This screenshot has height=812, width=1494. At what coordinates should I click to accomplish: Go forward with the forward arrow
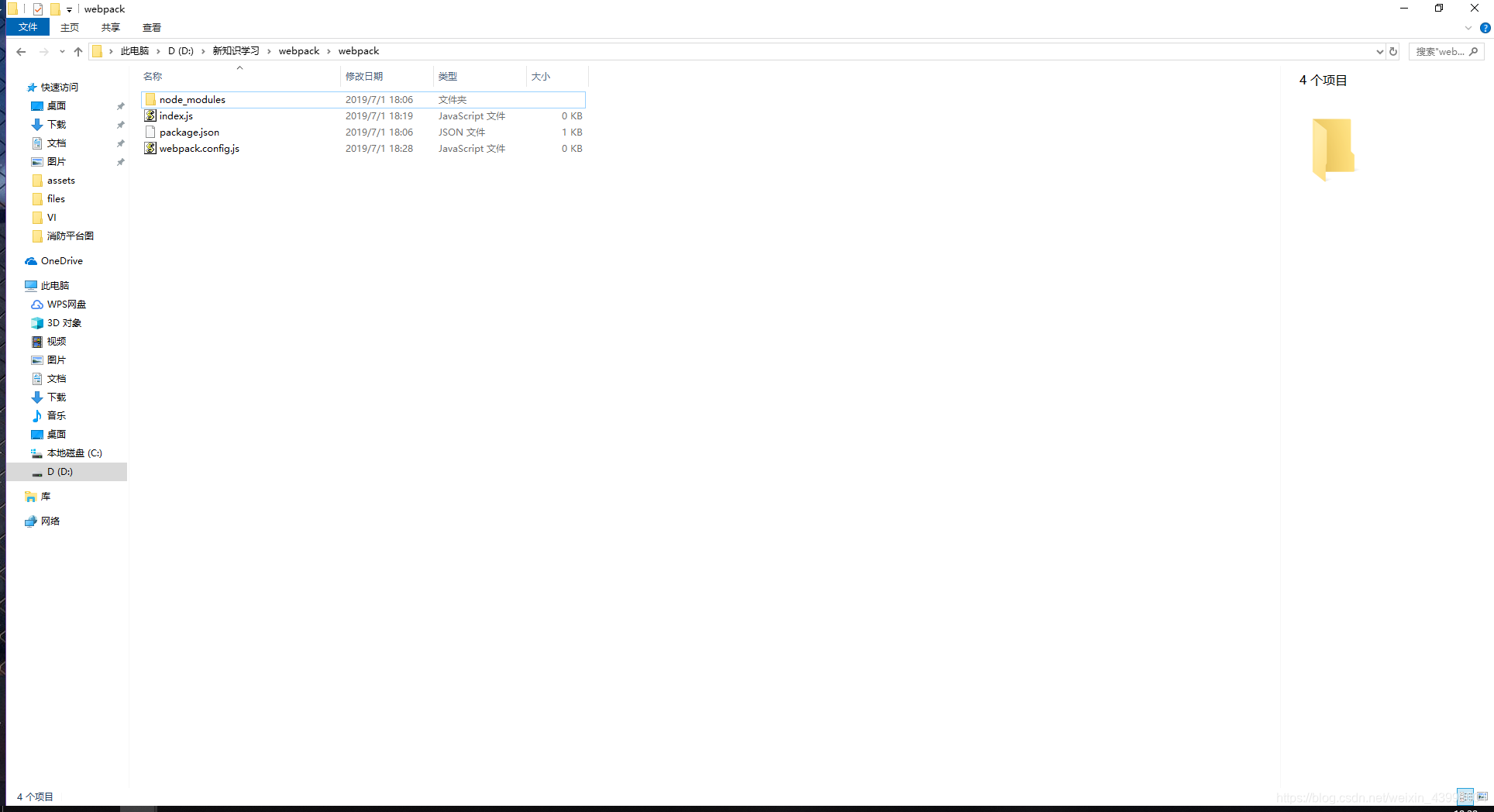pyautogui.click(x=44, y=51)
